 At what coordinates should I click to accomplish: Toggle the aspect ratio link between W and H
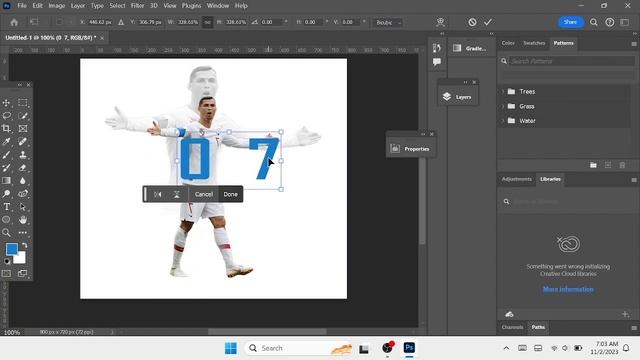[207, 22]
